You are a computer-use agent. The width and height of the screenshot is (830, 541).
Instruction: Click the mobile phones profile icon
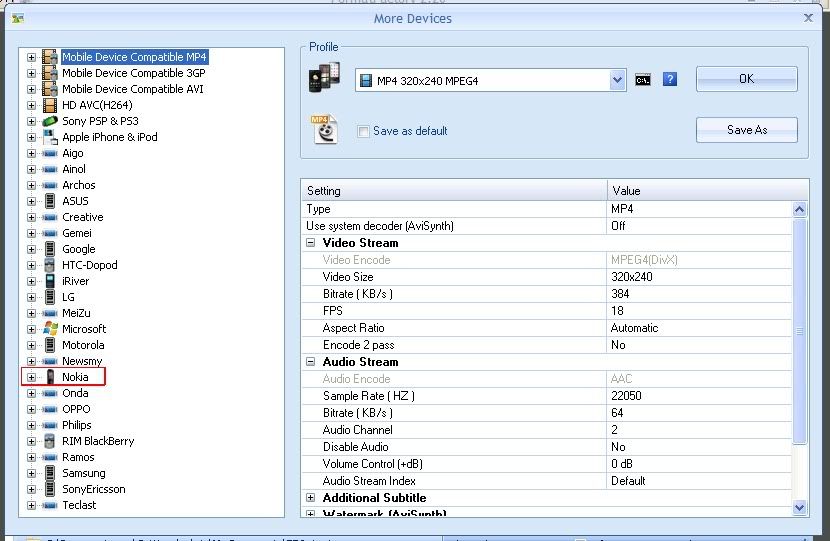(324, 77)
